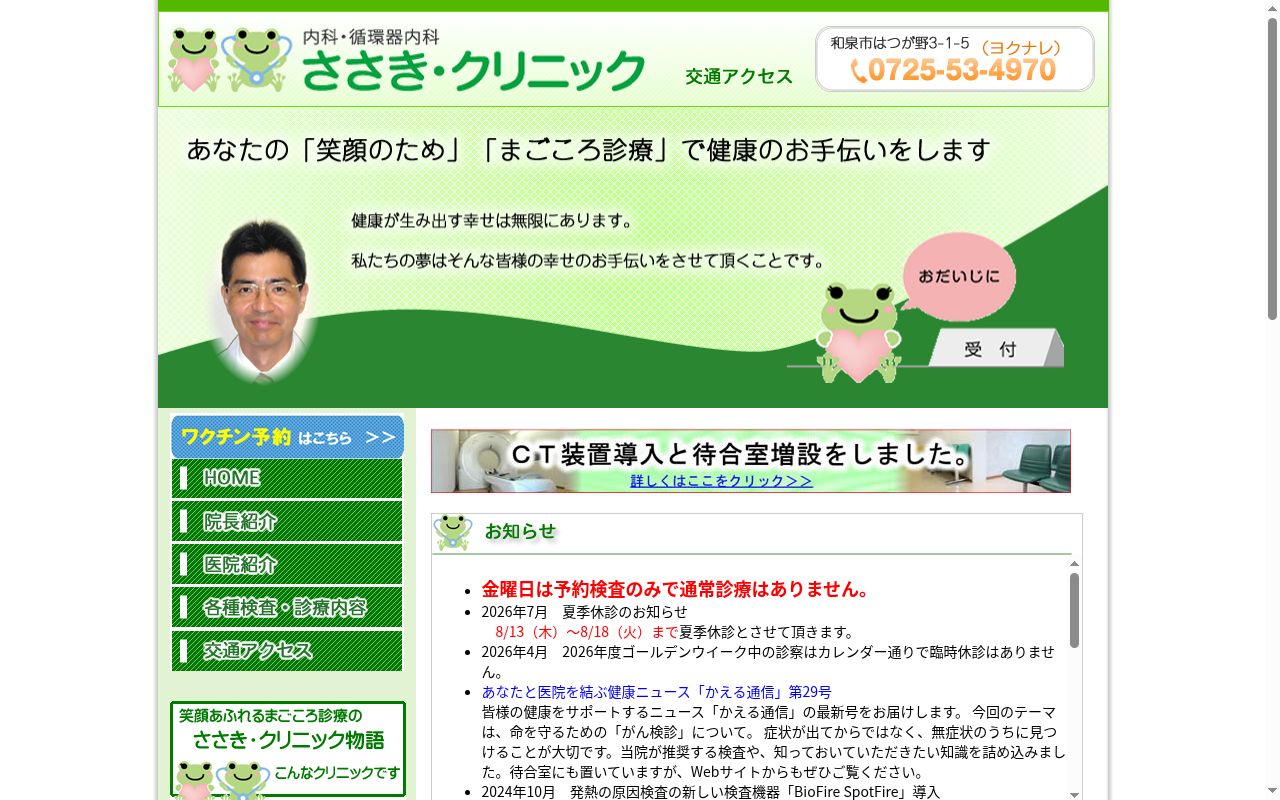Click the page scrollbar up arrow
Viewport: 1280px width, 800px height.
click(x=1272, y=7)
